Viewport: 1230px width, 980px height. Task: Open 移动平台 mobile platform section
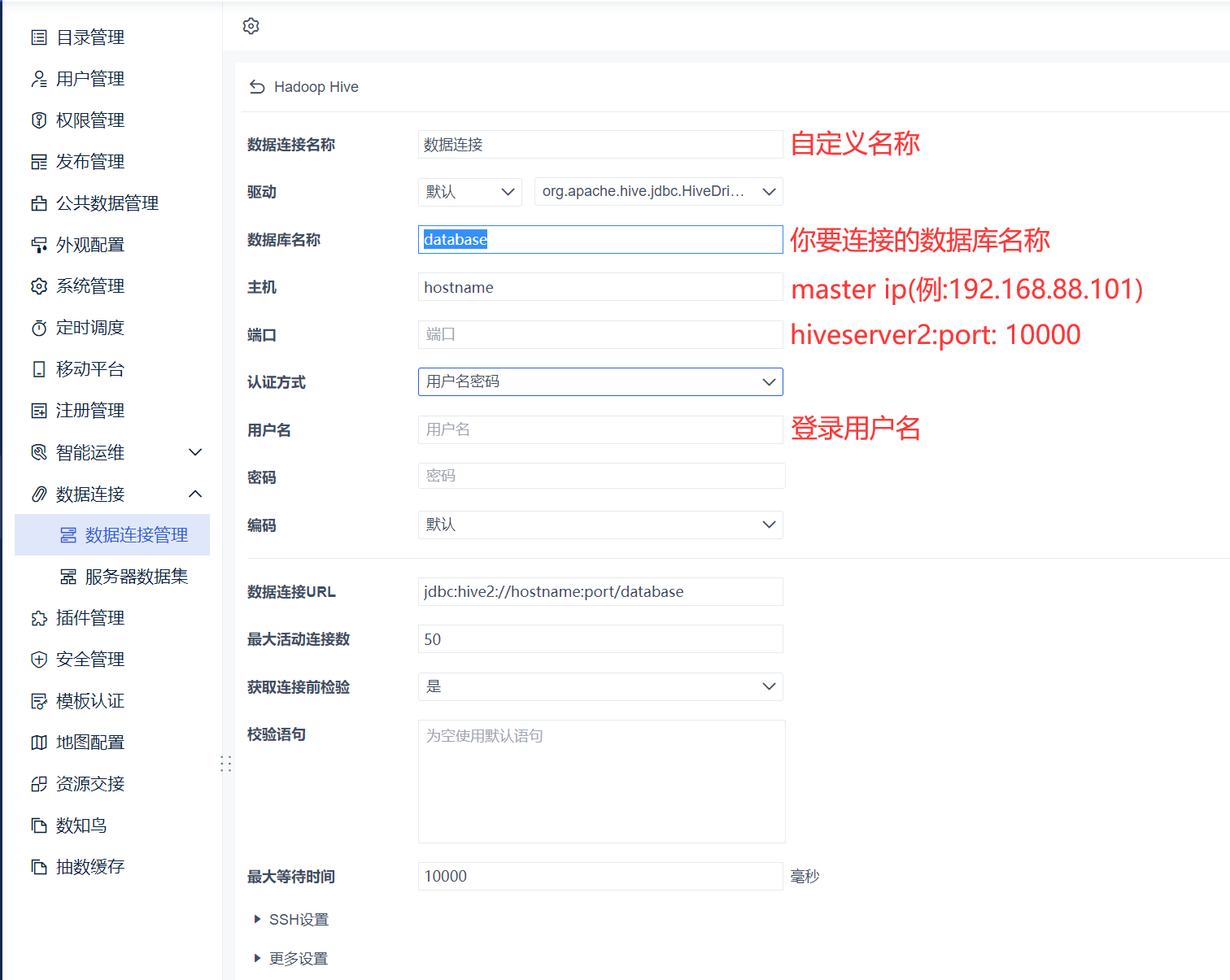(38, 368)
